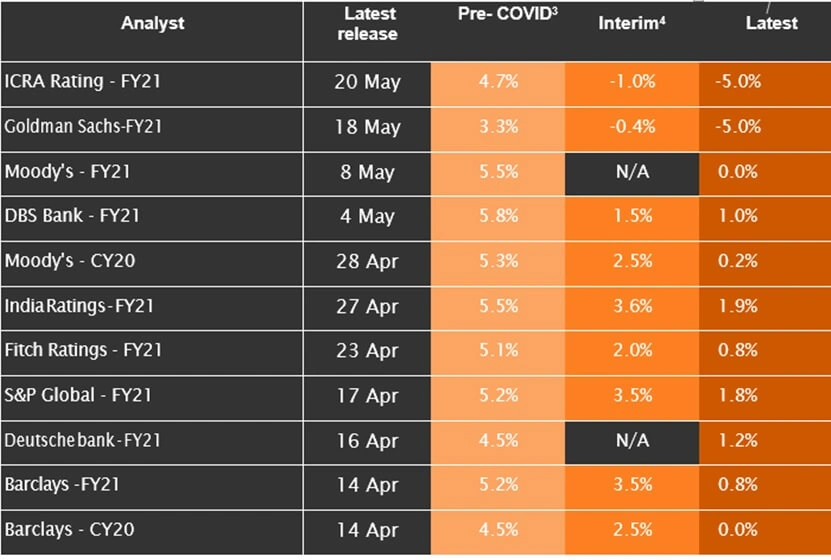Click the DBS Bank - FY21 analyst cell

click(73, 217)
